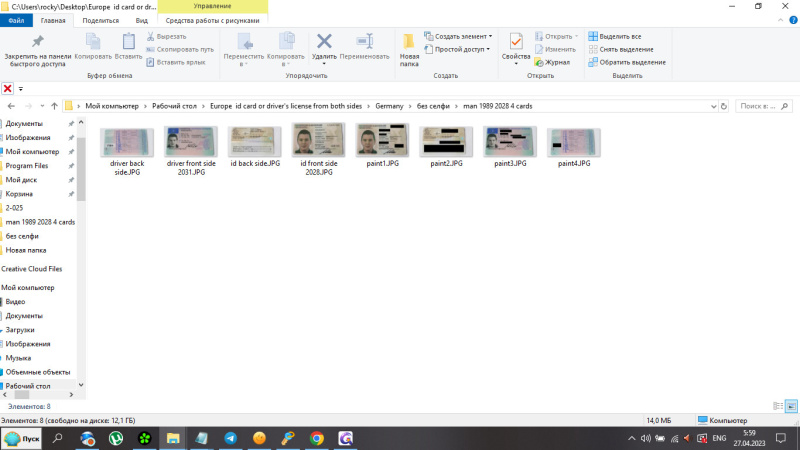Click the Управление contextual tab
This screenshot has height=450, width=800.
(212, 6)
